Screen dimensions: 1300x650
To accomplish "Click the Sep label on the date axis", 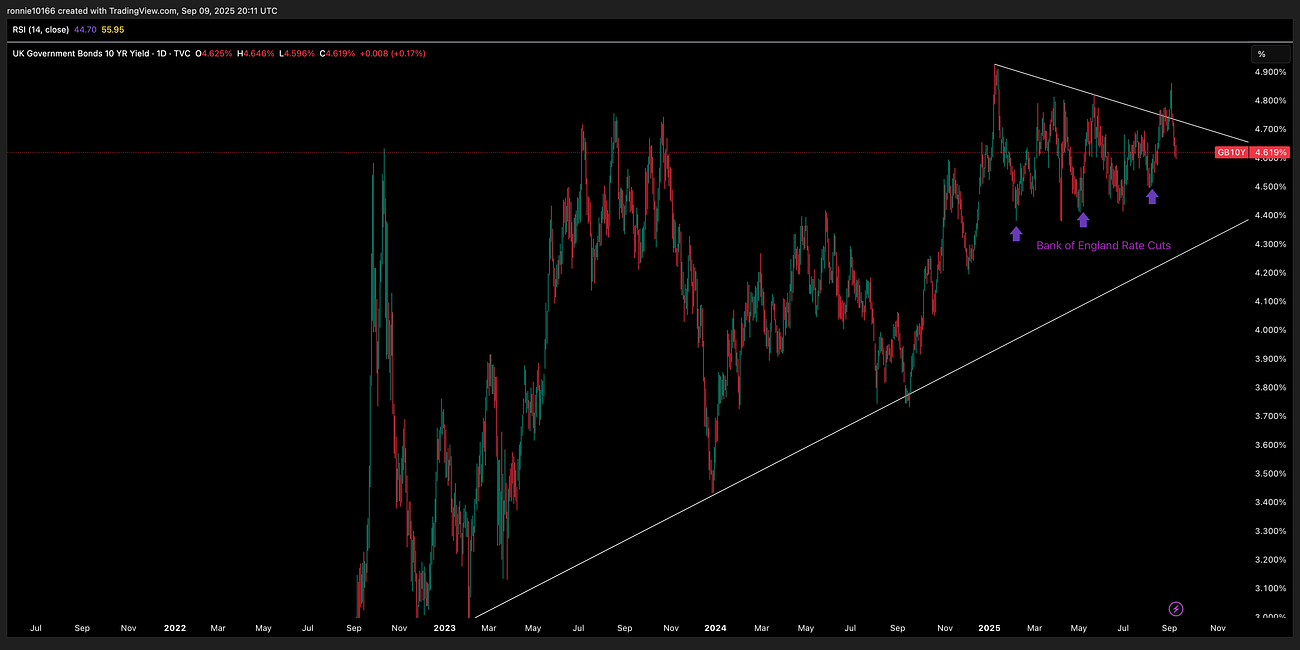I will point(1169,628).
